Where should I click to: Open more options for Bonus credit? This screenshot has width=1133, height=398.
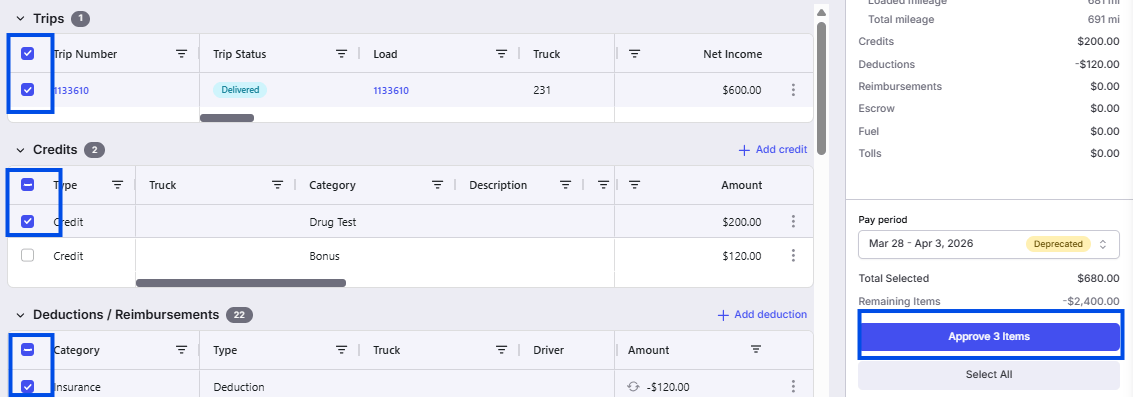pyautogui.click(x=793, y=256)
